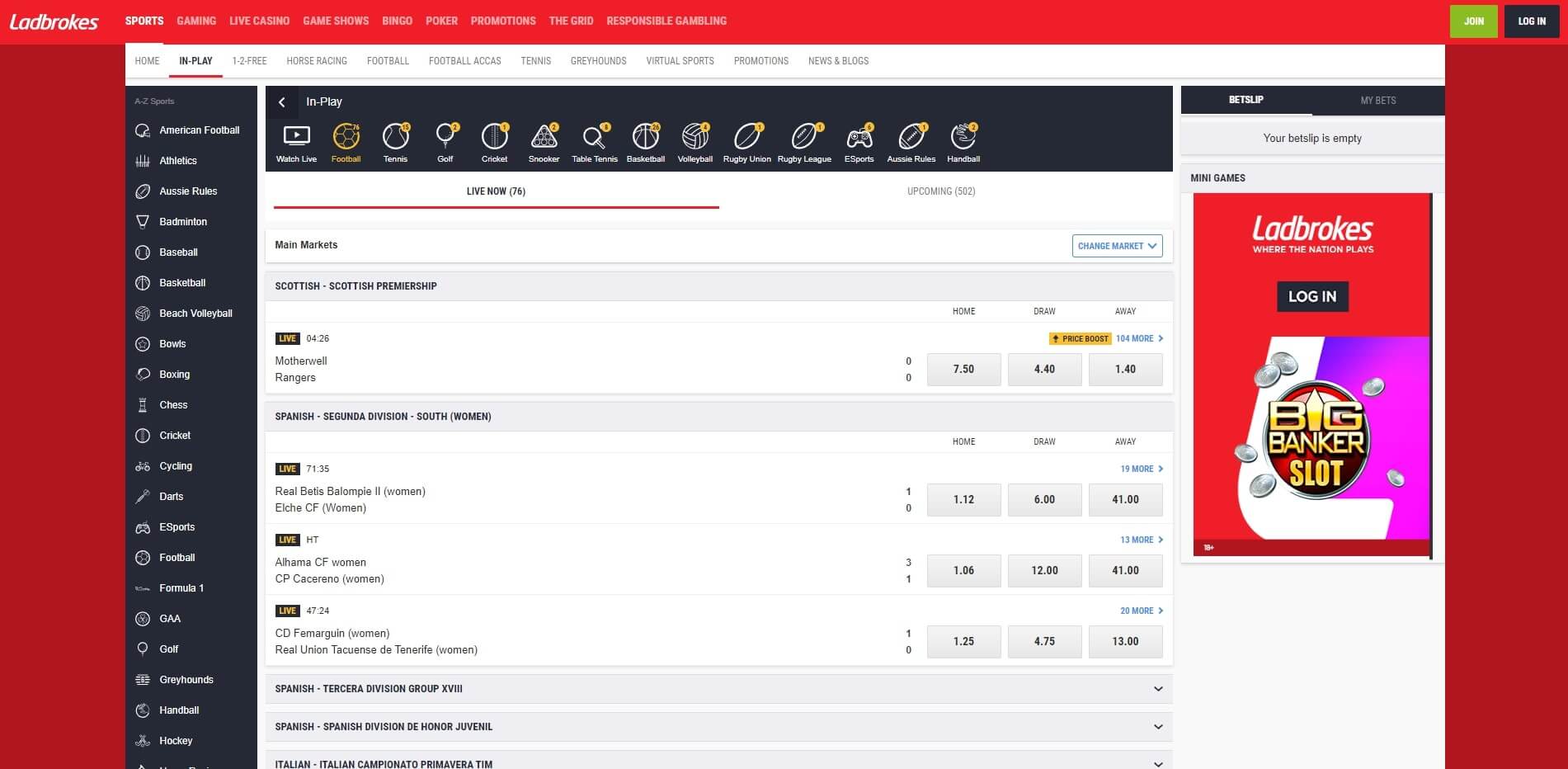The image size is (1568, 769).
Task: Open the 104 MORE markets link
Action: (x=1135, y=338)
